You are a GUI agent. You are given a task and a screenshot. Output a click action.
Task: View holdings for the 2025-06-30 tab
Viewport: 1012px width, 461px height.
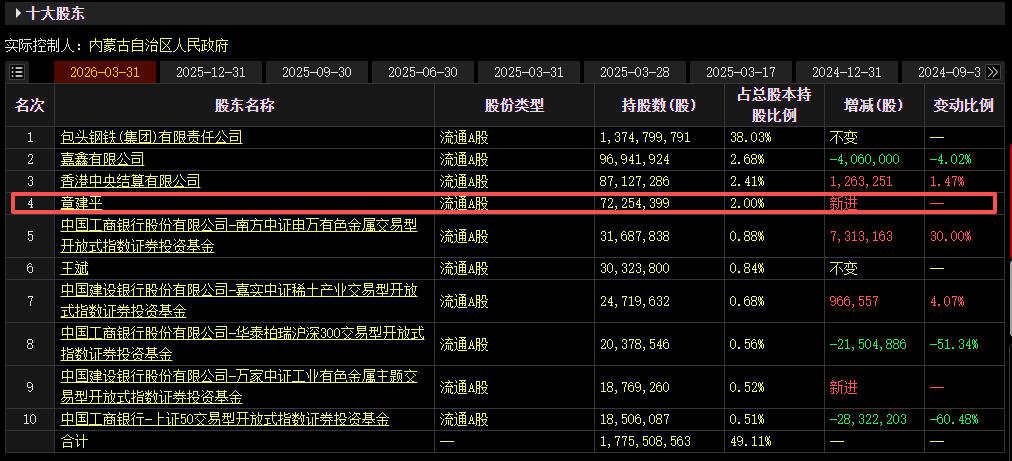423,72
